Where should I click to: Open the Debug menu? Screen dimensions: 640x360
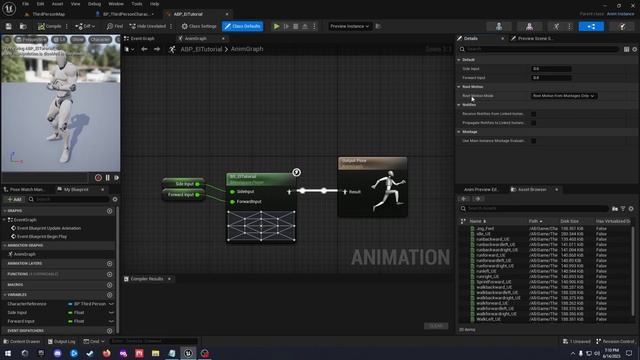pyautogui.click(x=94, y=4)
